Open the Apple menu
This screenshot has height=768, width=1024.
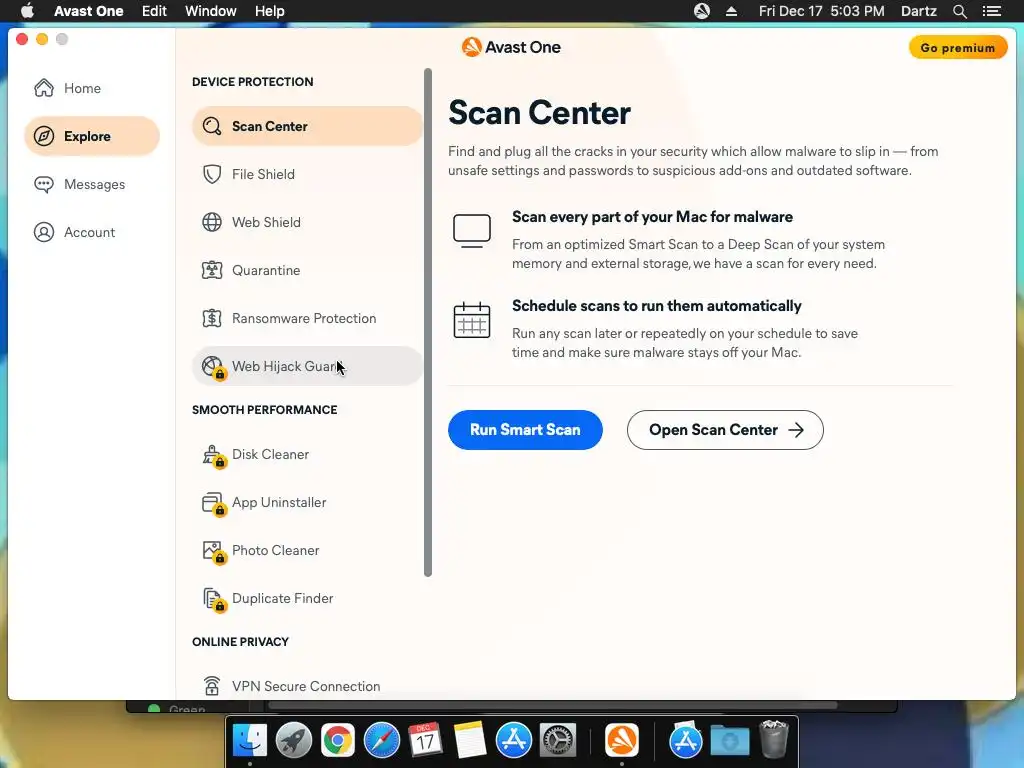[x=27, y=11]
